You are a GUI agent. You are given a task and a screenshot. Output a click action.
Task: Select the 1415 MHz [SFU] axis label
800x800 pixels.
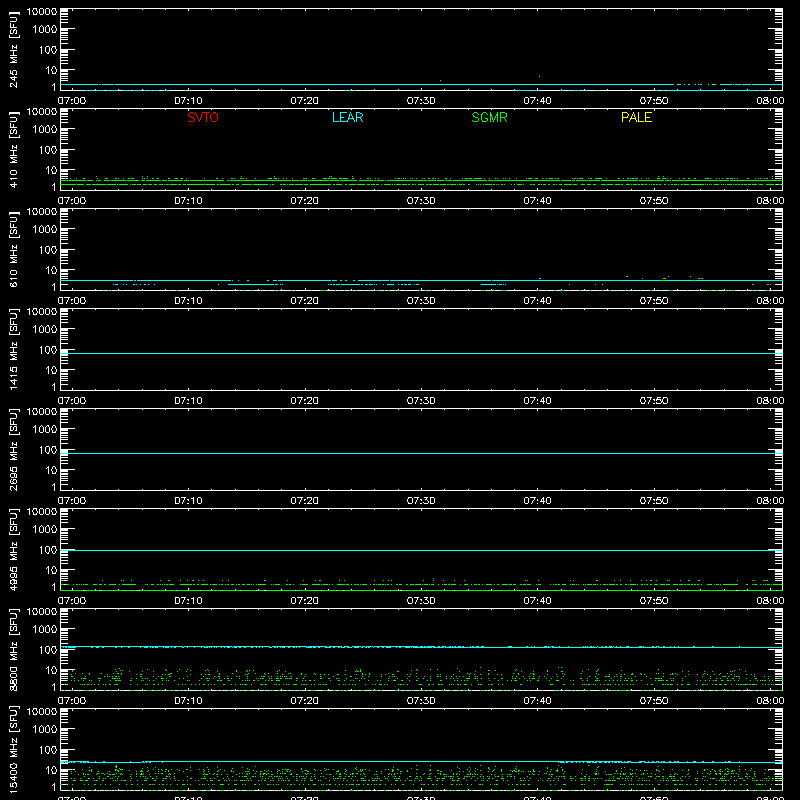13,349
